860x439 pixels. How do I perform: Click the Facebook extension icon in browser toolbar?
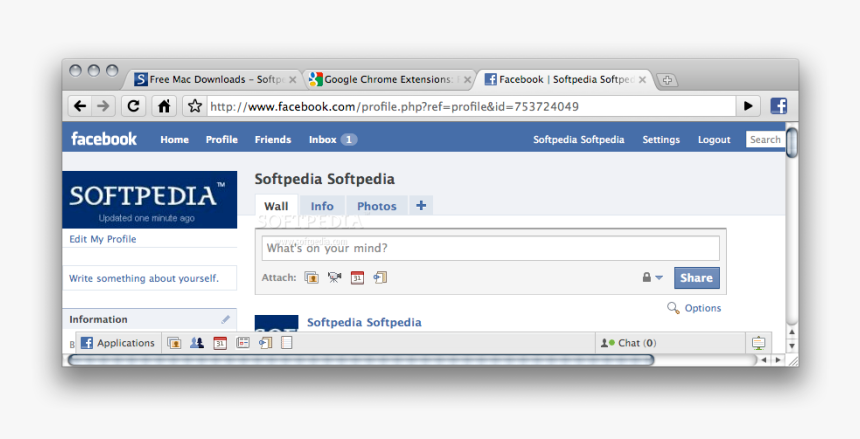click(777, 106)
